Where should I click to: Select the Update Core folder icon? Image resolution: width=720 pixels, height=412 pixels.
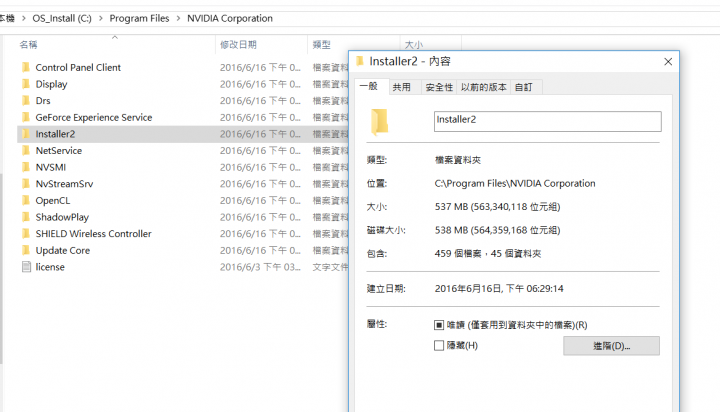[26, 250]
